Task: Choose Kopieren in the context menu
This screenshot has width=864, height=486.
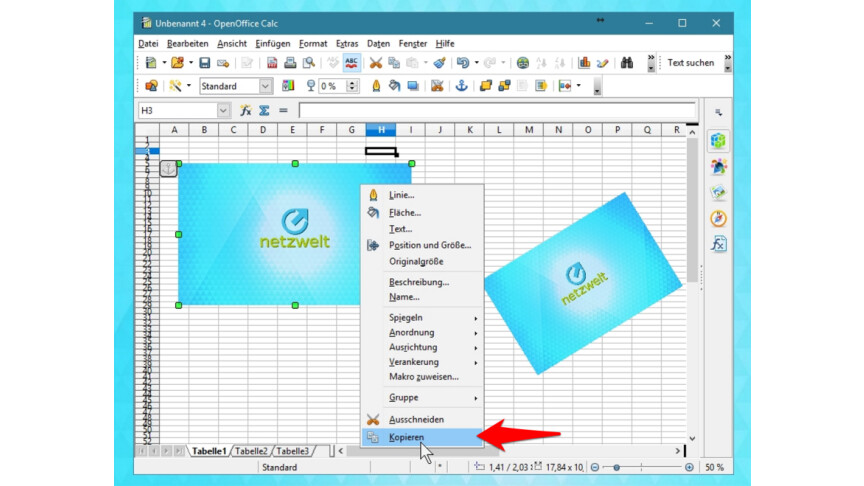Action: [423, 438]
